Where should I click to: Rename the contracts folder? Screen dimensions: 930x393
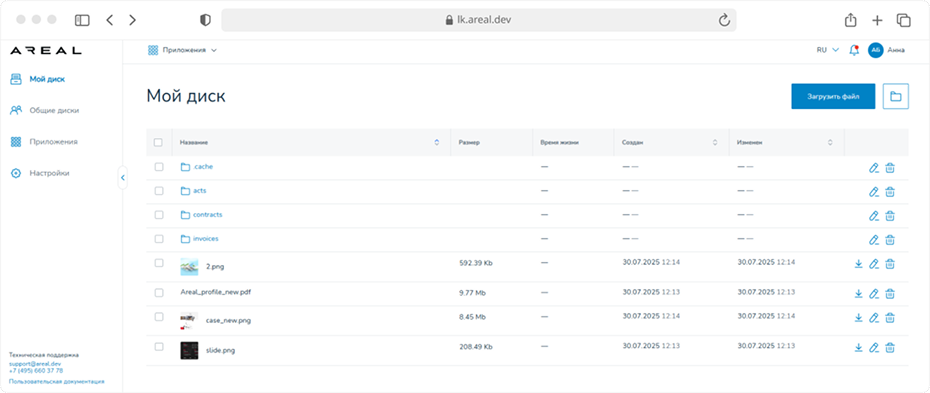pos(873,216)
